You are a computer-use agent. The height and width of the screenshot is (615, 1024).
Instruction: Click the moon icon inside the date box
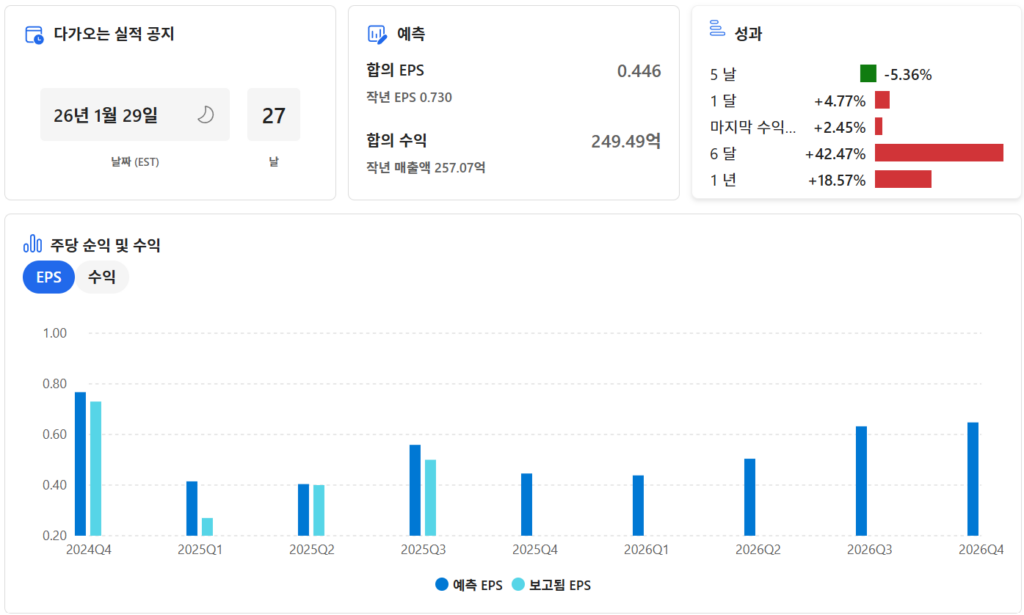(x=206, y=114)
